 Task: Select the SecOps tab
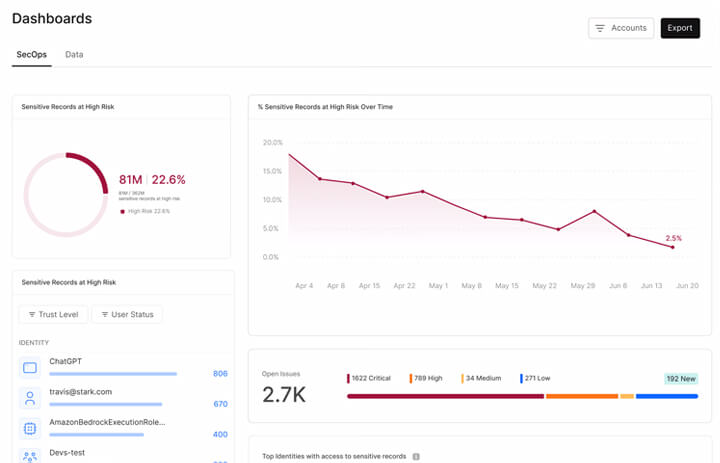pyautogui.click(x=32, y=54)
